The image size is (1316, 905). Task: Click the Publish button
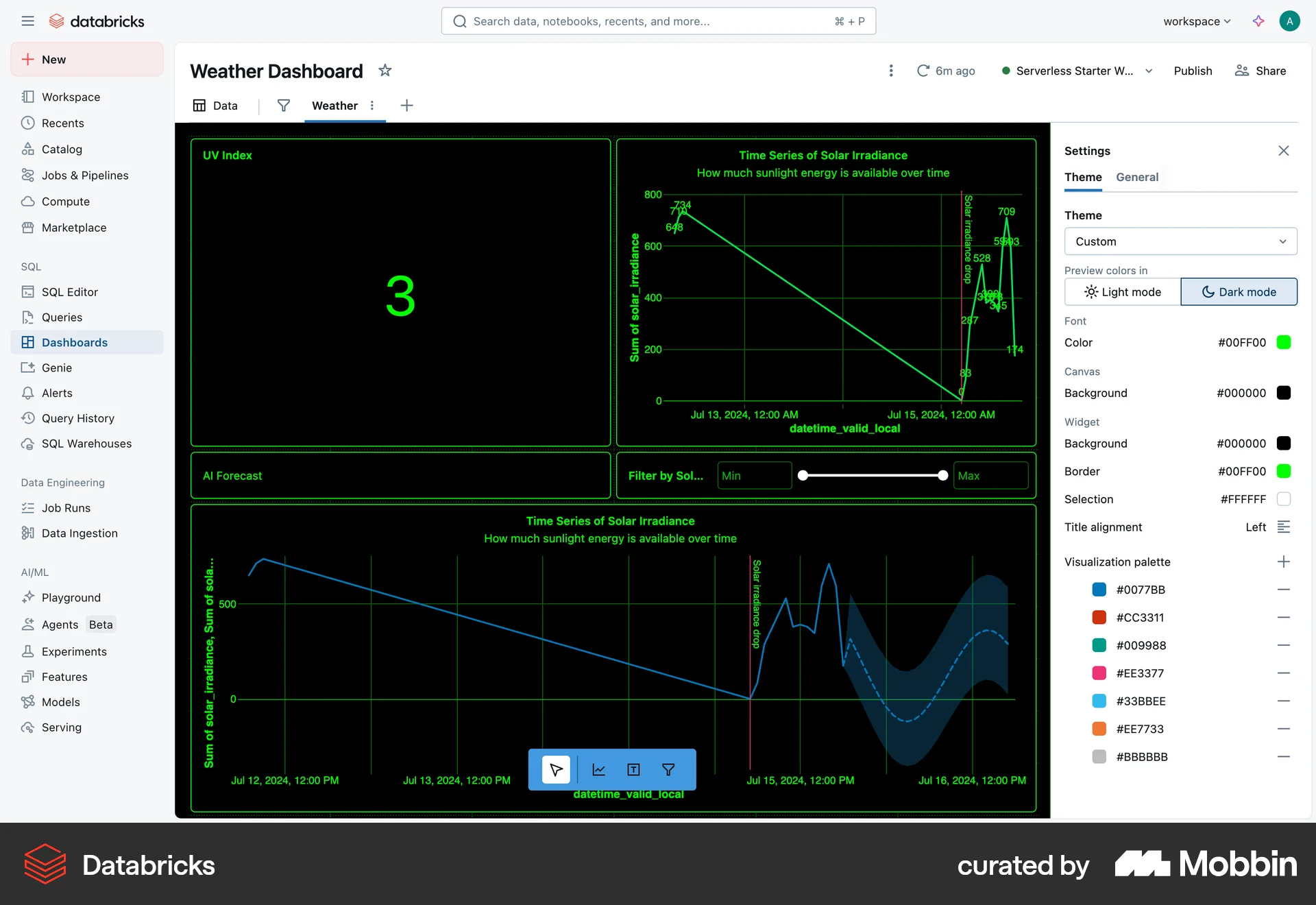(1193, 71)
